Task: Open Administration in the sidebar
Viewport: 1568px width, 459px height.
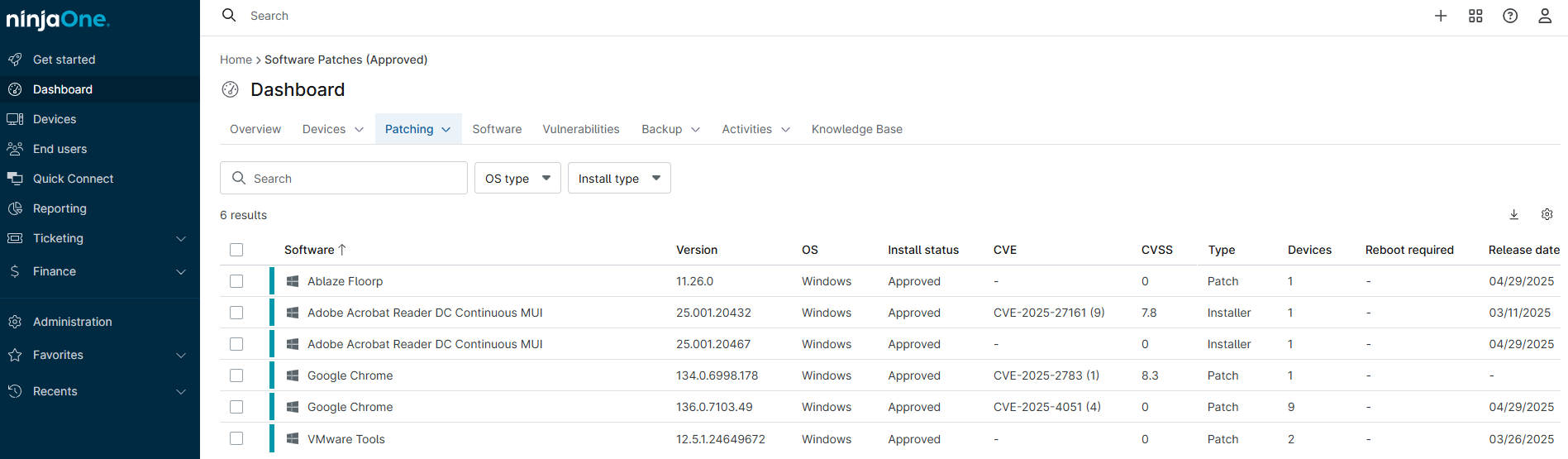Action: [72, 322]
